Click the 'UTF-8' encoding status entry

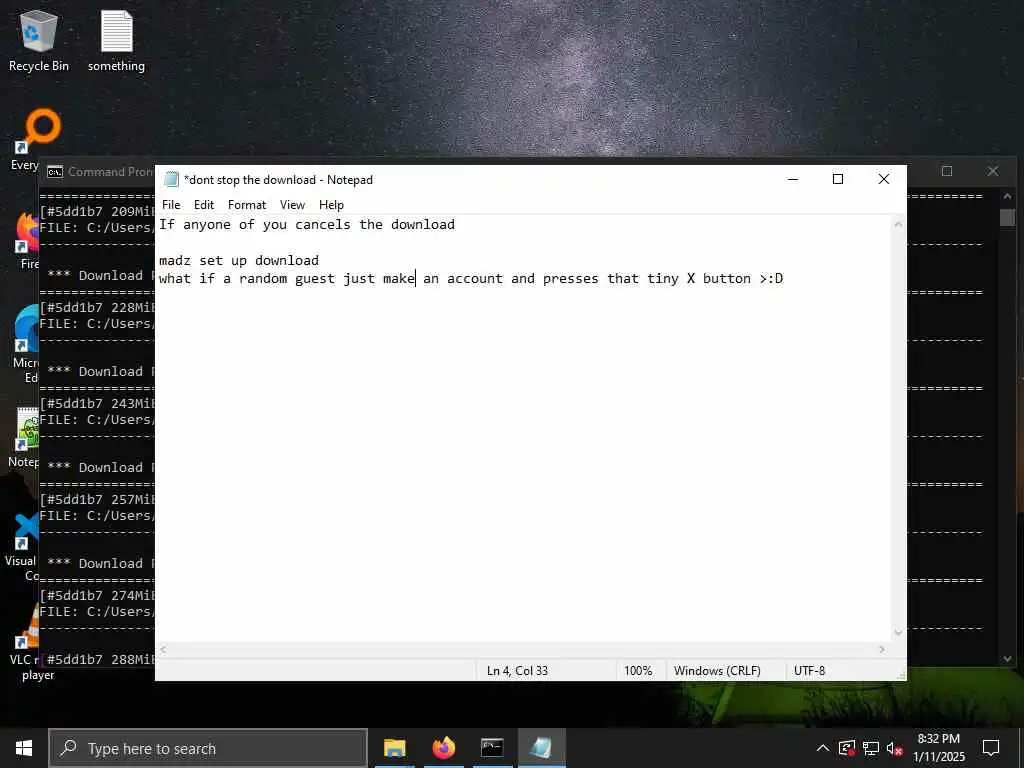tap(810, 671)
